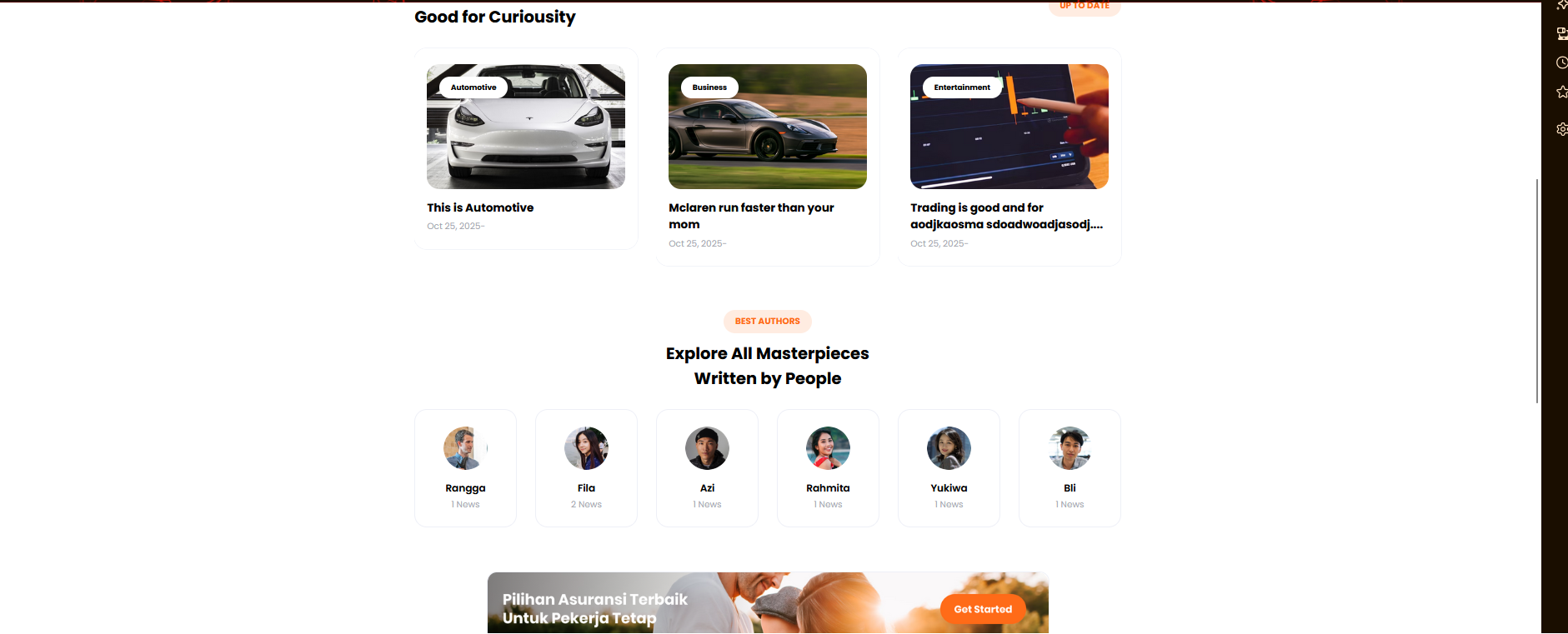Open Rangga's author avatar
1568x634 pixels.
pyautogui.click(x=465, y=448)
